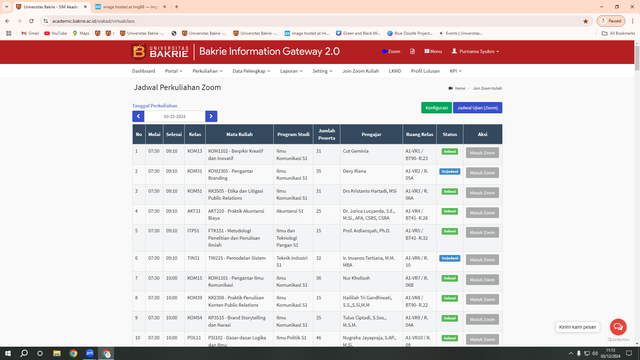The width and height of the screenshot is (640, 360).
Task: Click Join Zoom Kuliah breadcrumb
Action: point(487,88)
